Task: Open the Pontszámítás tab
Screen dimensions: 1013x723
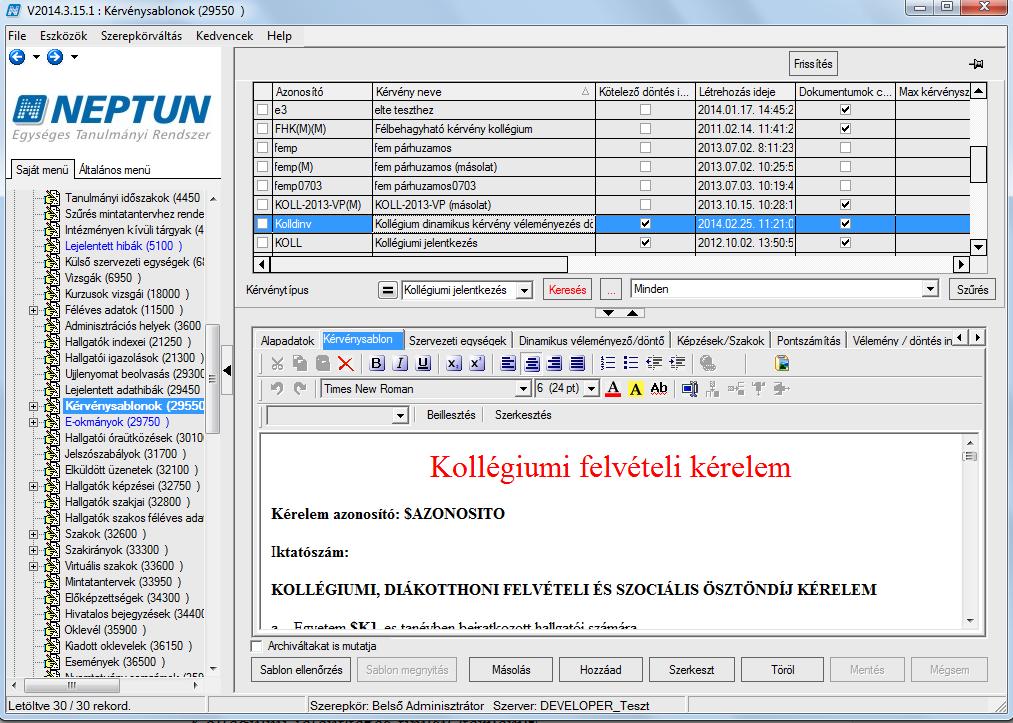Action: point(809,341)
